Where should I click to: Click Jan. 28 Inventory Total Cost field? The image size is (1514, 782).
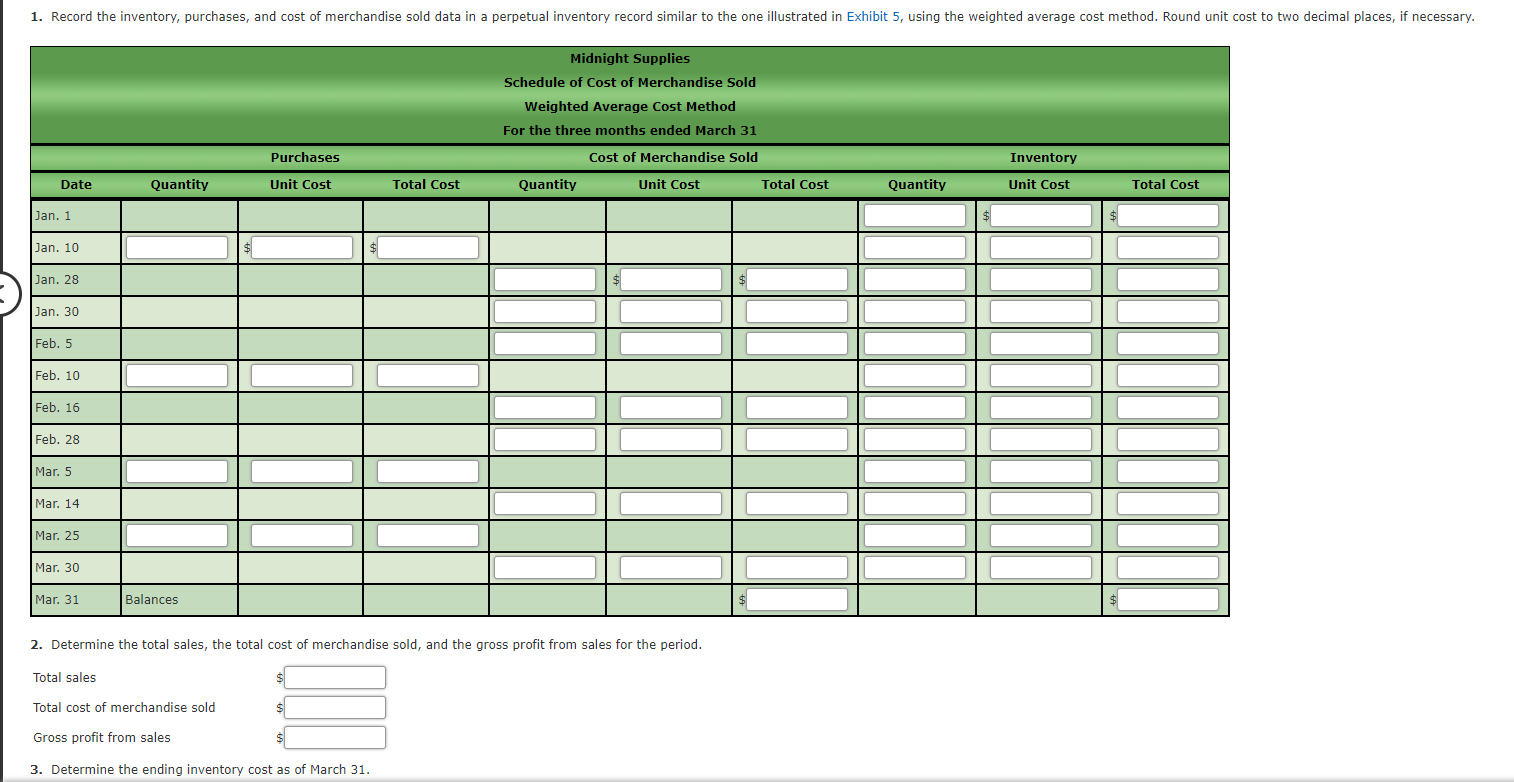tap(1168, 279)
